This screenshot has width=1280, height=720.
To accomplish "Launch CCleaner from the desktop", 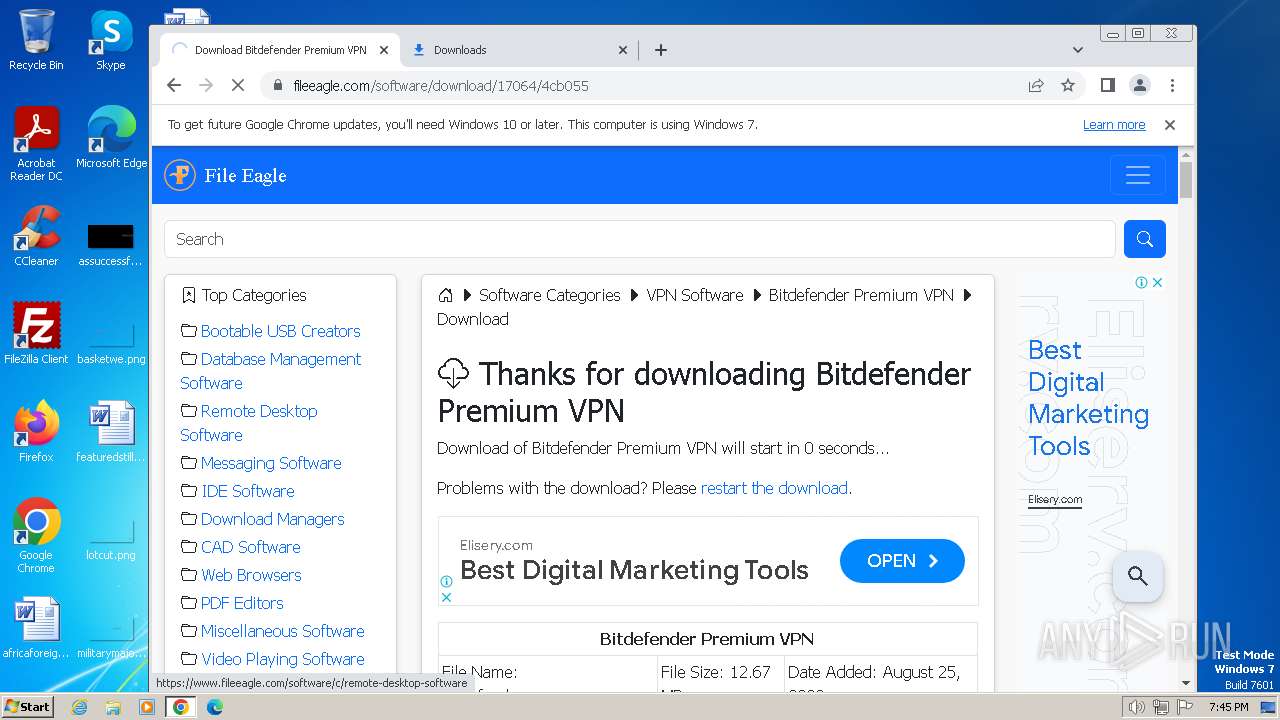I will click(x=36, y=236).
